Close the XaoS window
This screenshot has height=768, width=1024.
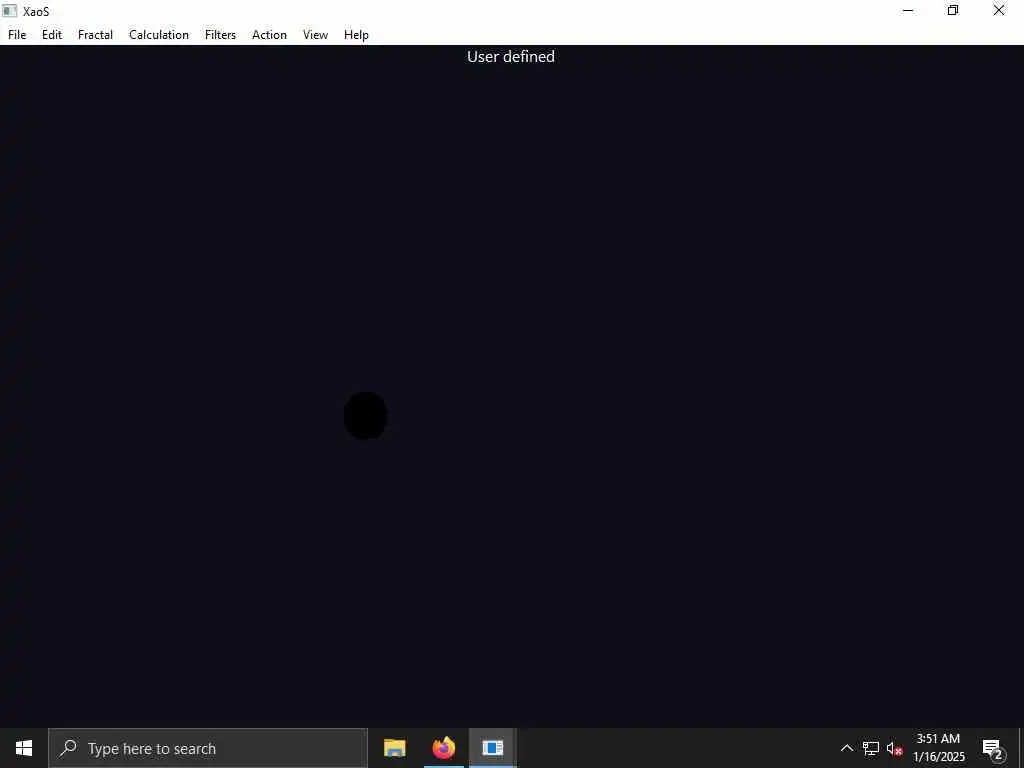click(x=999, y=10)
